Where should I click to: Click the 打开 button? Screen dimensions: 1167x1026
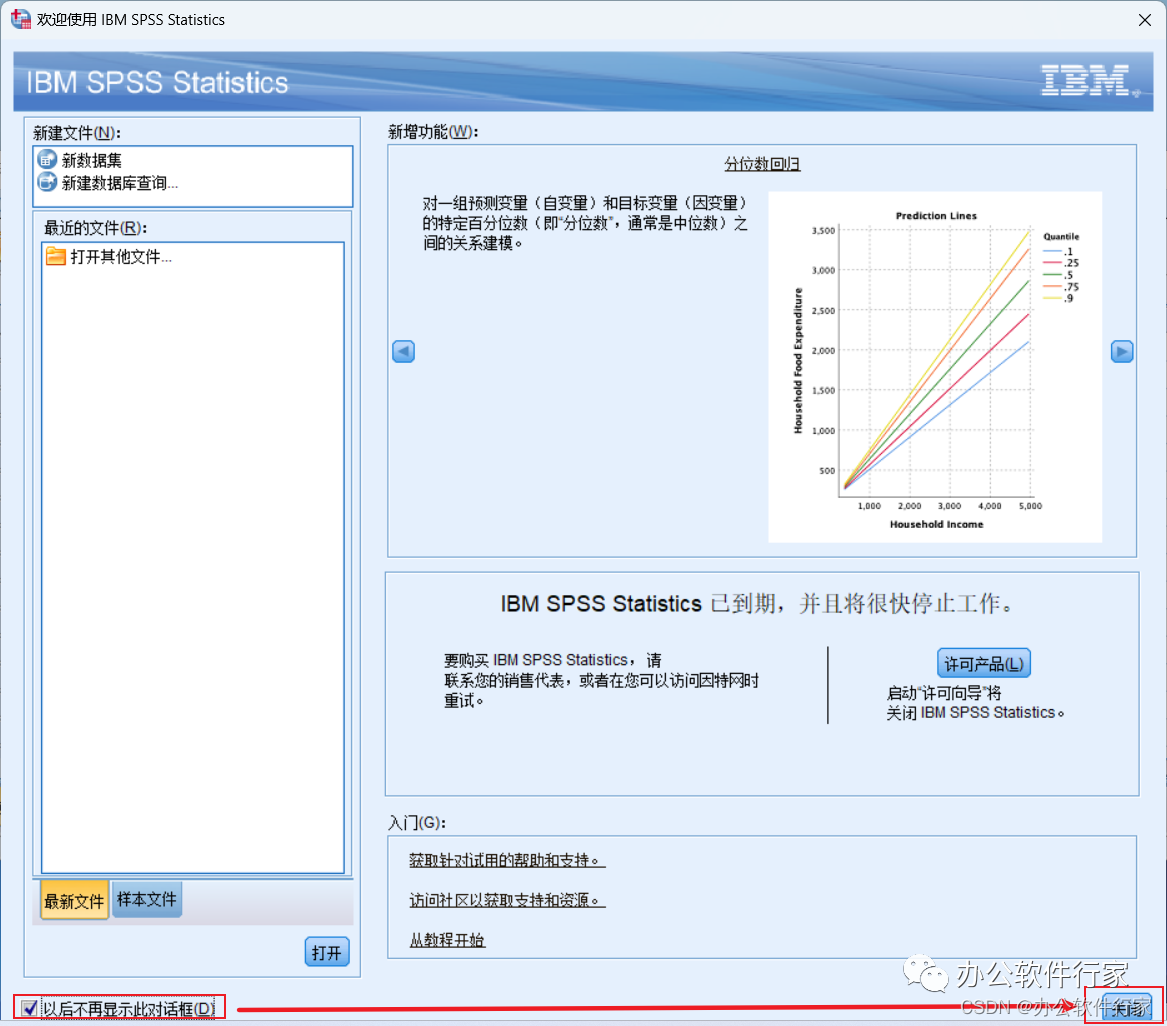(x=327, y=952)
